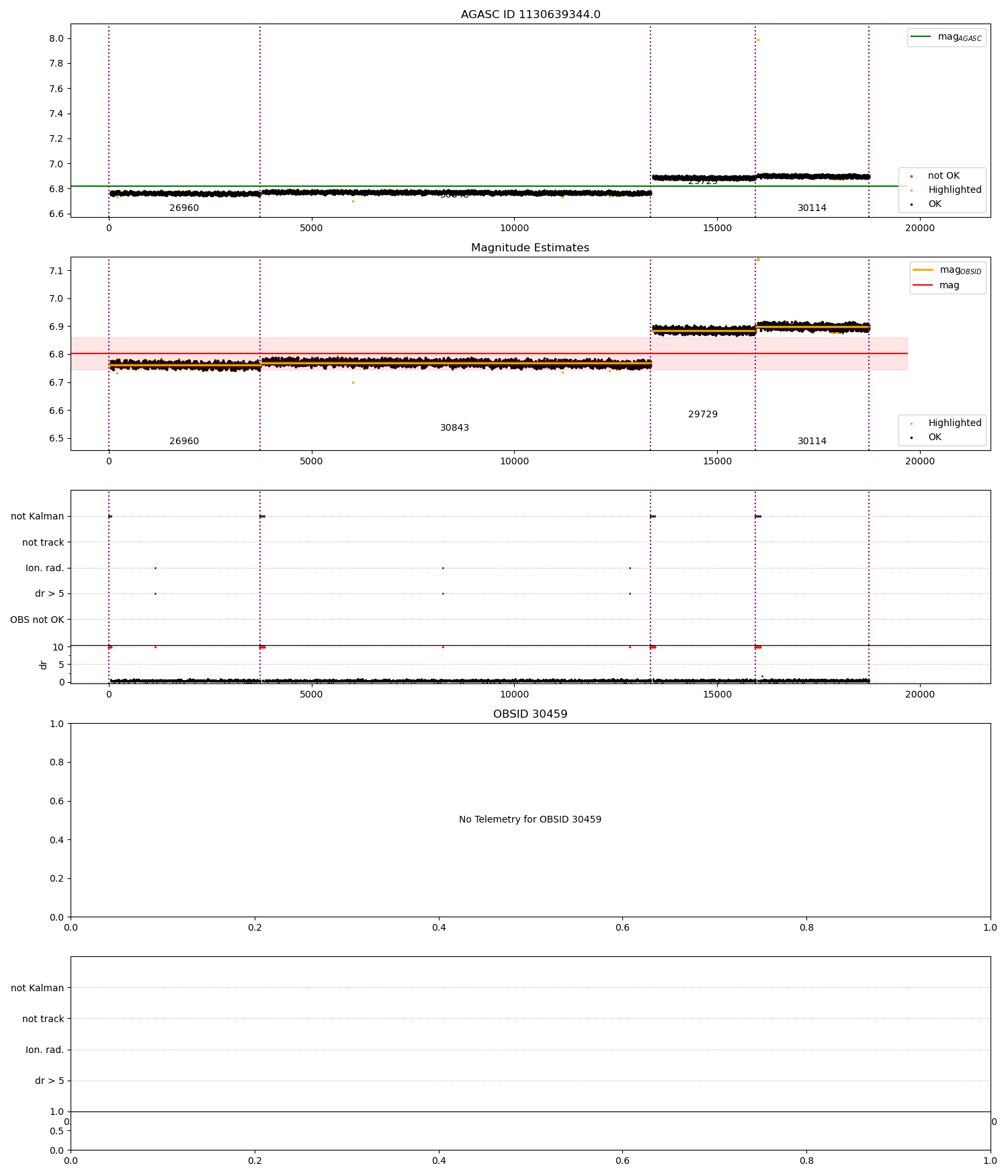
Task: Click the 'Magnitude Estimates' plot title
Action: [x=530, y=247]
